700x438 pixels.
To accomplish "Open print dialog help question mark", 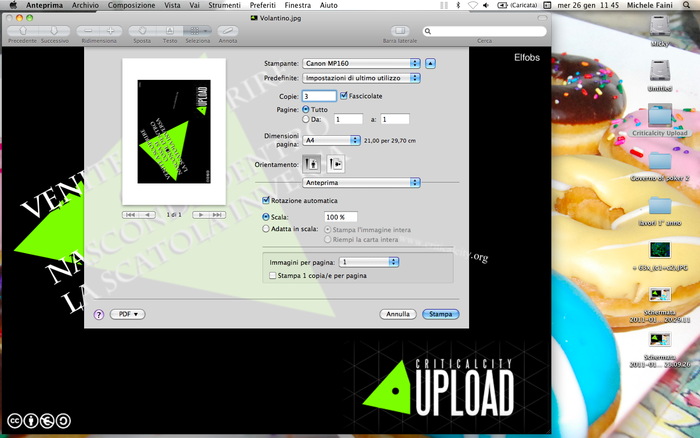I will [99, 314].
